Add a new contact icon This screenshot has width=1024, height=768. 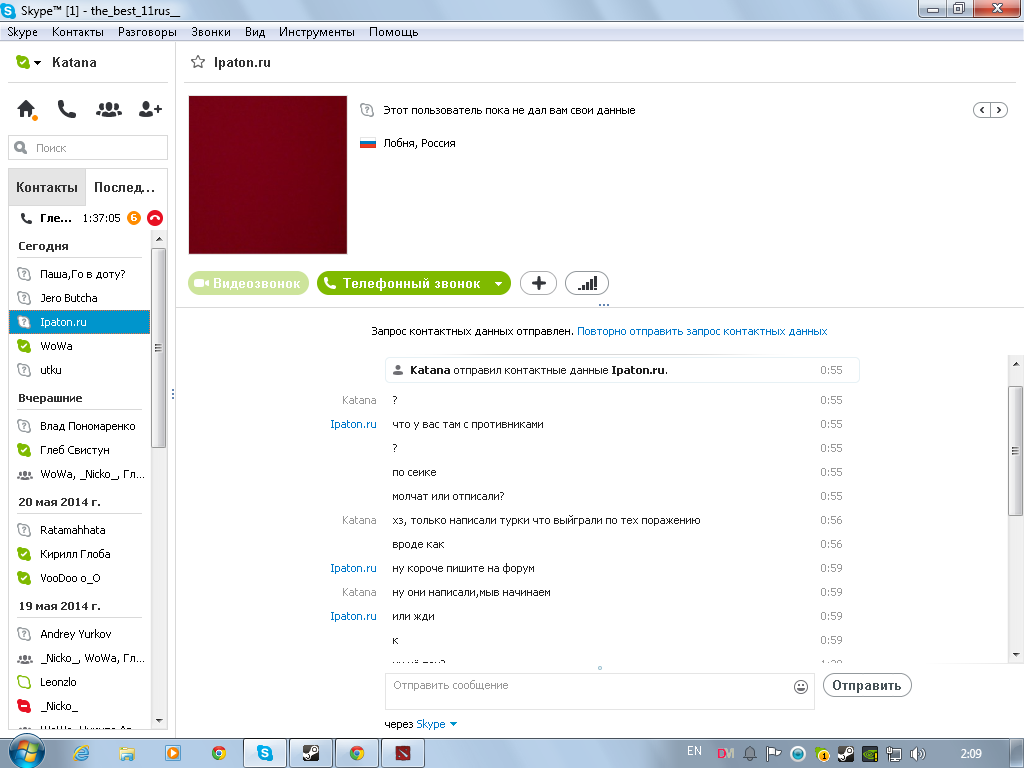(x=150, y=109)
